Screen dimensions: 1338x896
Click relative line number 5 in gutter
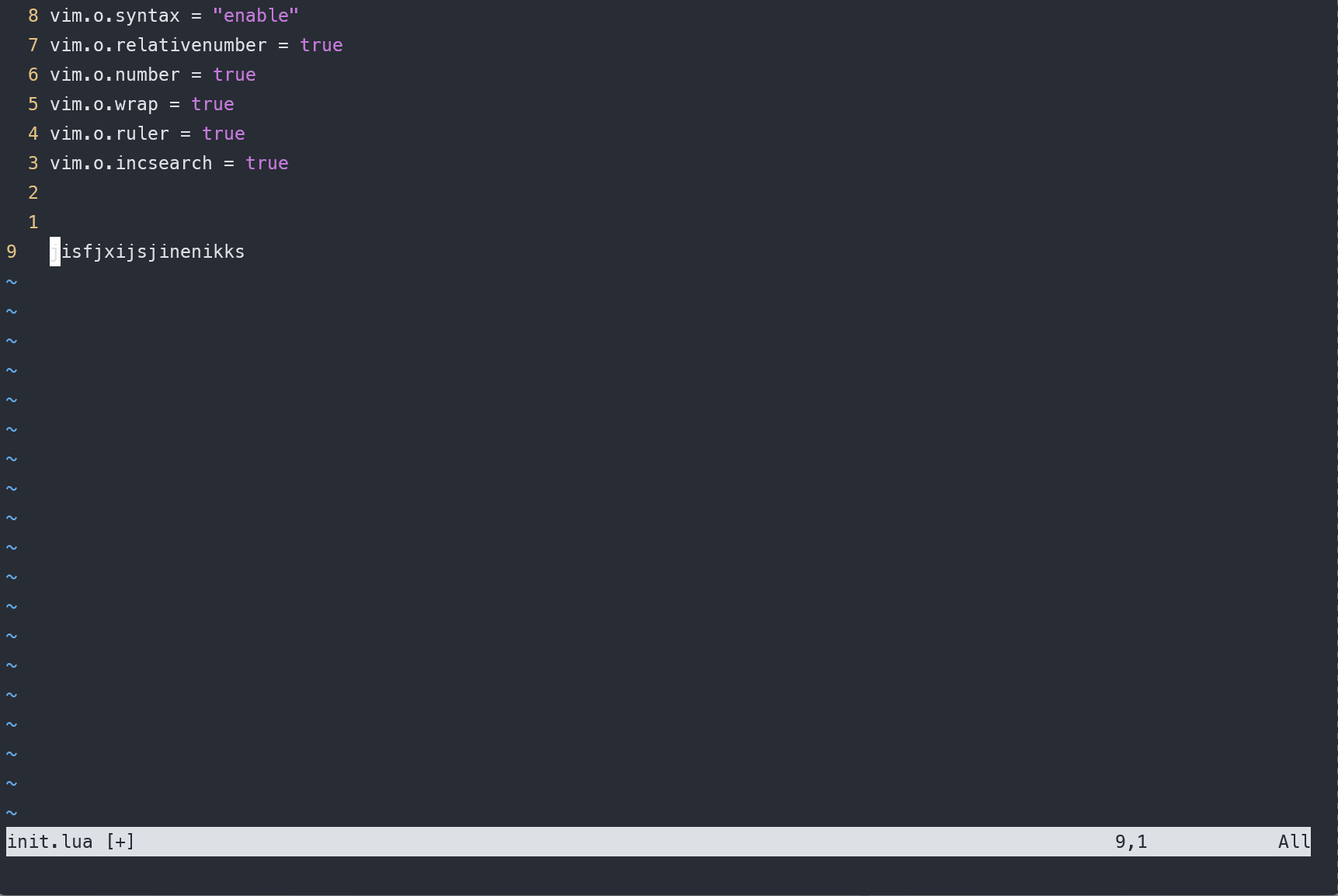[33, 104]
